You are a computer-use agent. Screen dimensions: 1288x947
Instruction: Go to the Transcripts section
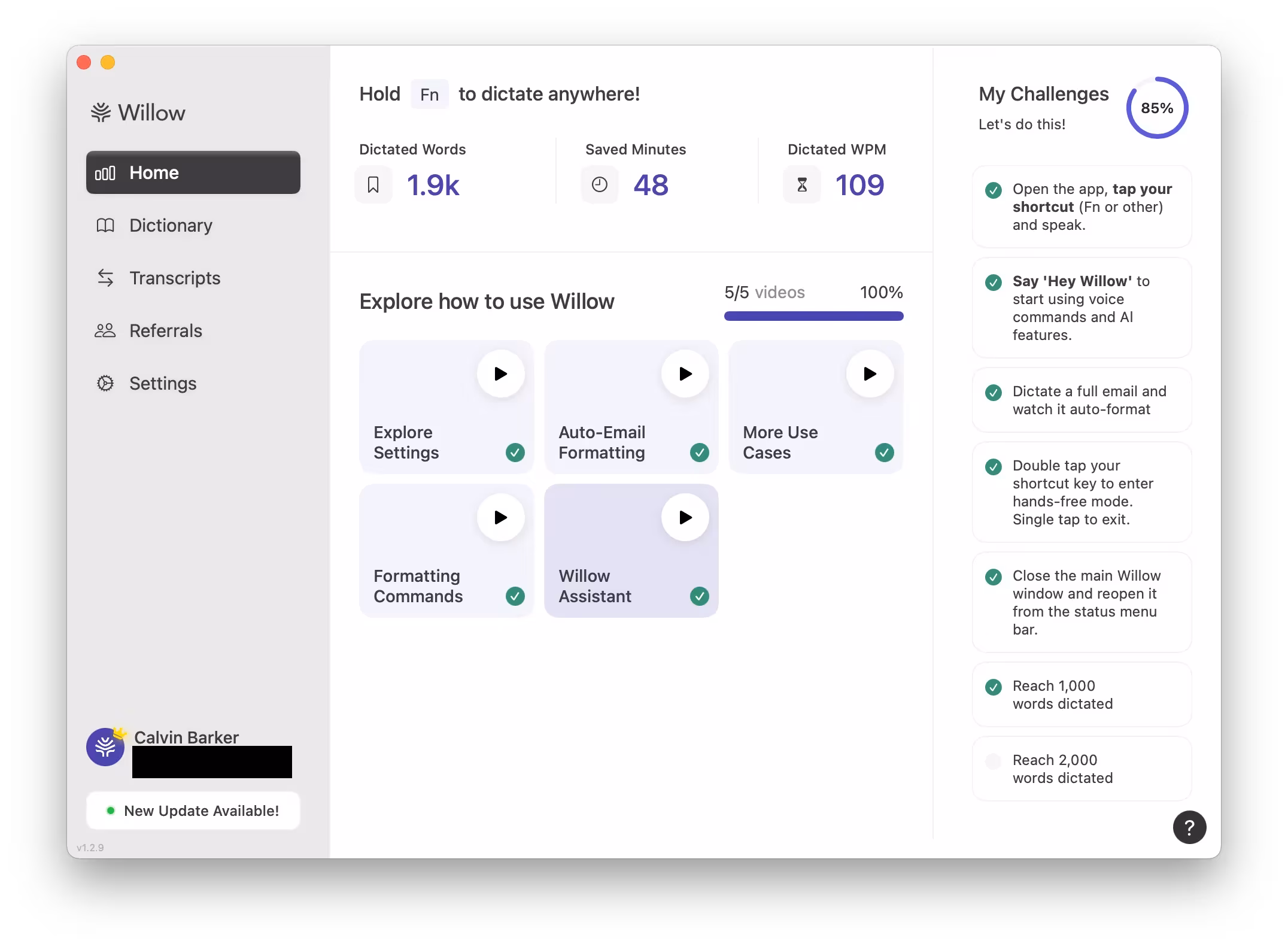[175, 278]
